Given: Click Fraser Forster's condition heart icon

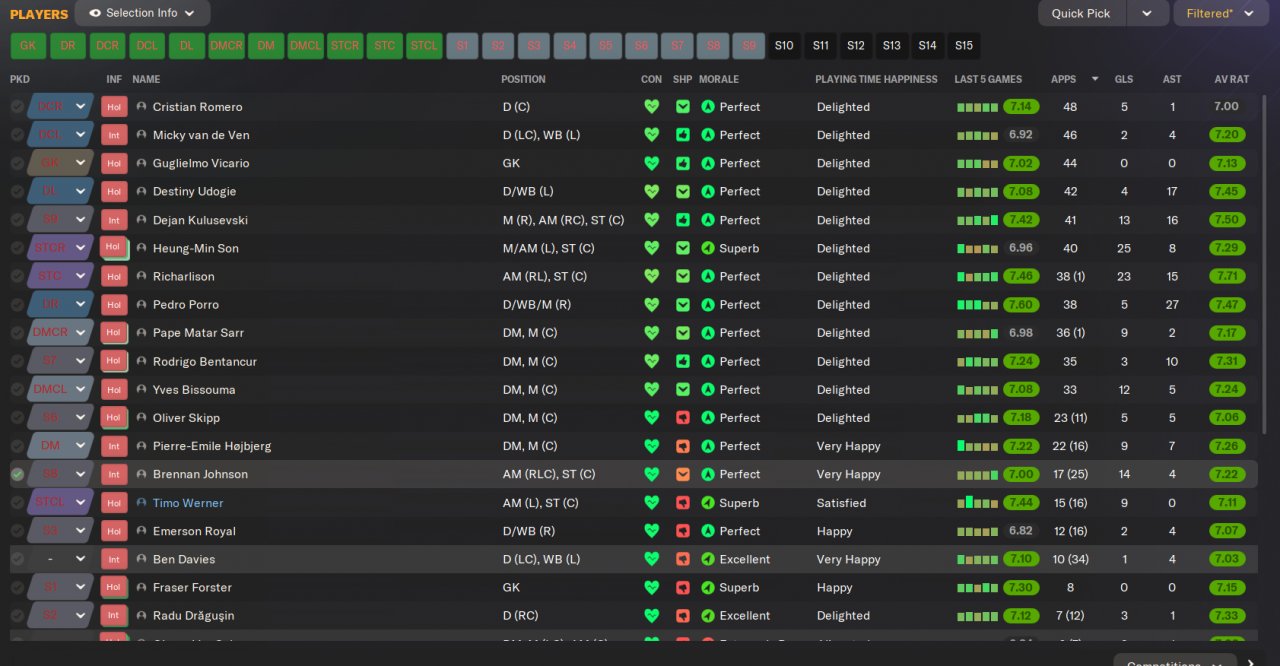Looking at the screenshot, I should coord(652,587).
